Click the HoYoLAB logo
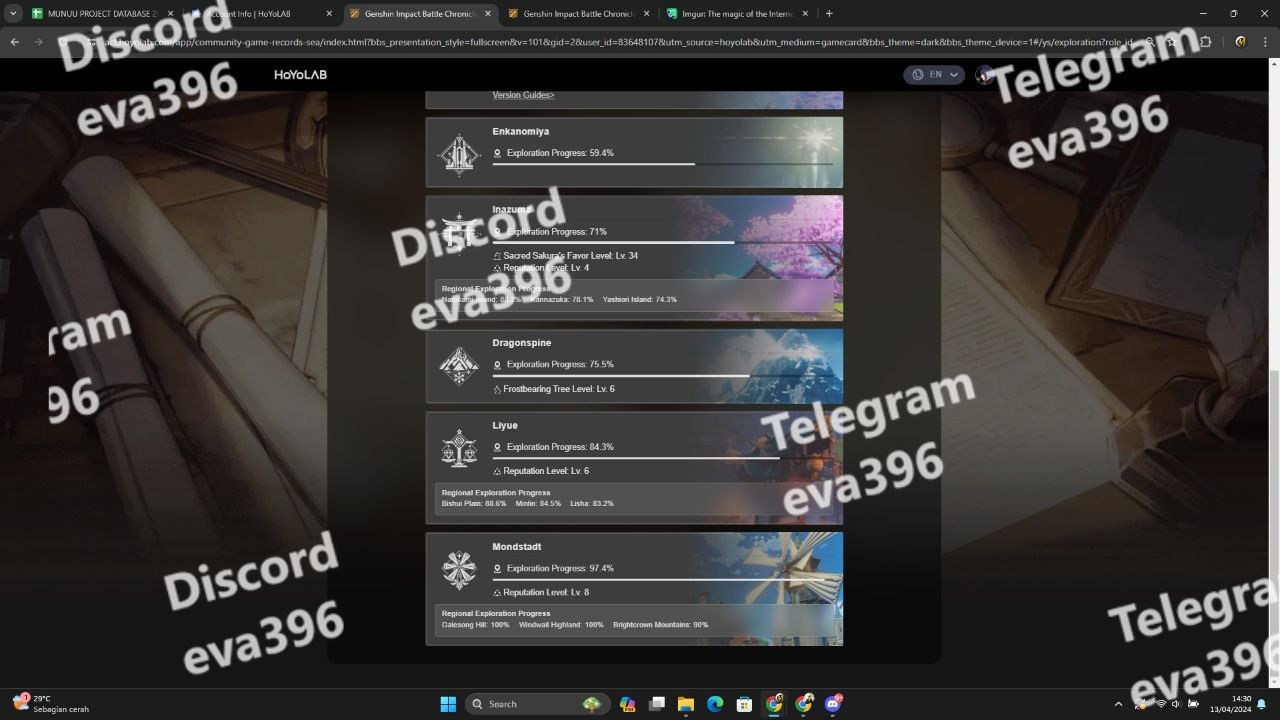1280x720 pixels. (301, 75)
